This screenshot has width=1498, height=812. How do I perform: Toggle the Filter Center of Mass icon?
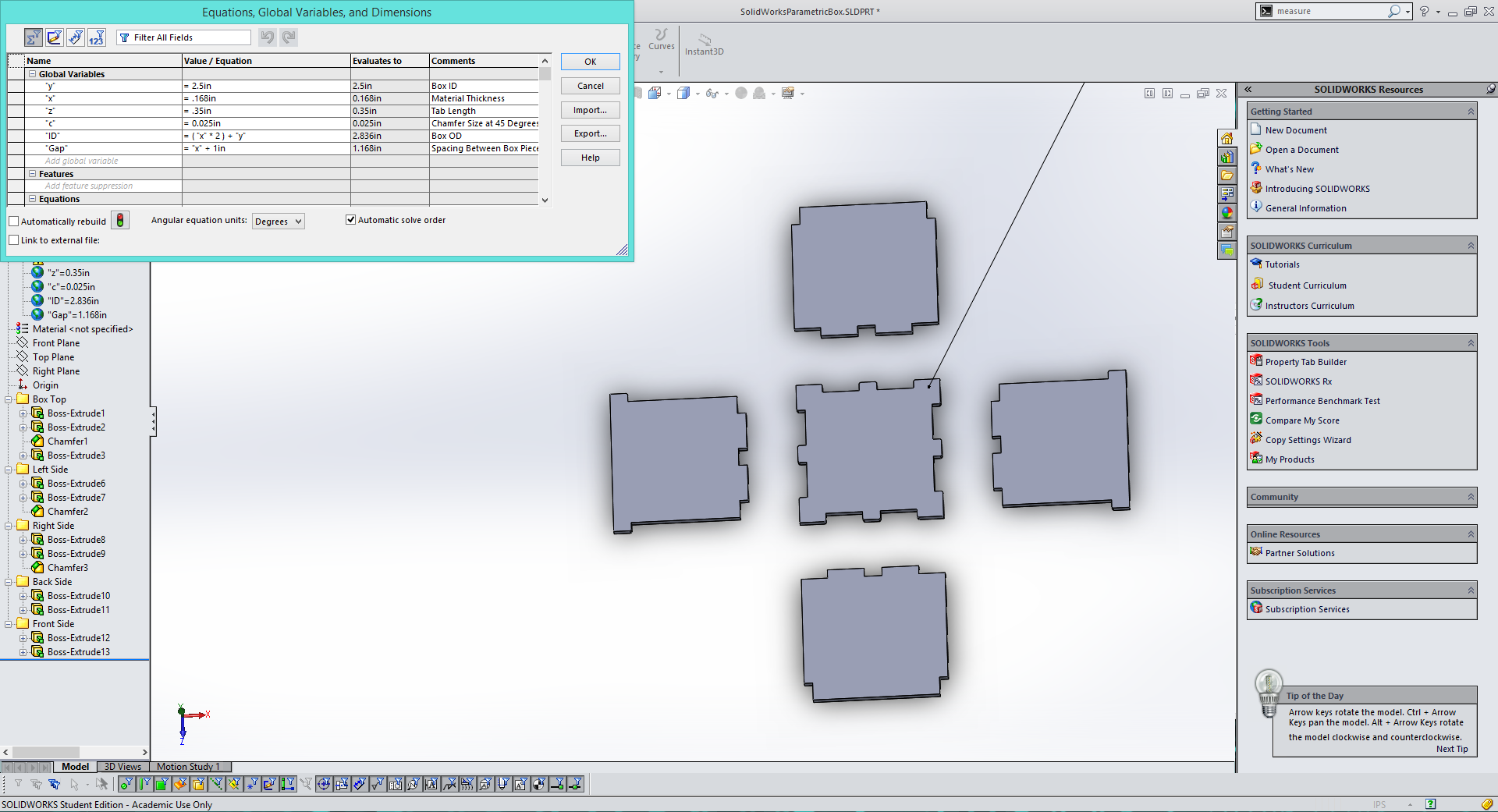(x=539, y=784)
